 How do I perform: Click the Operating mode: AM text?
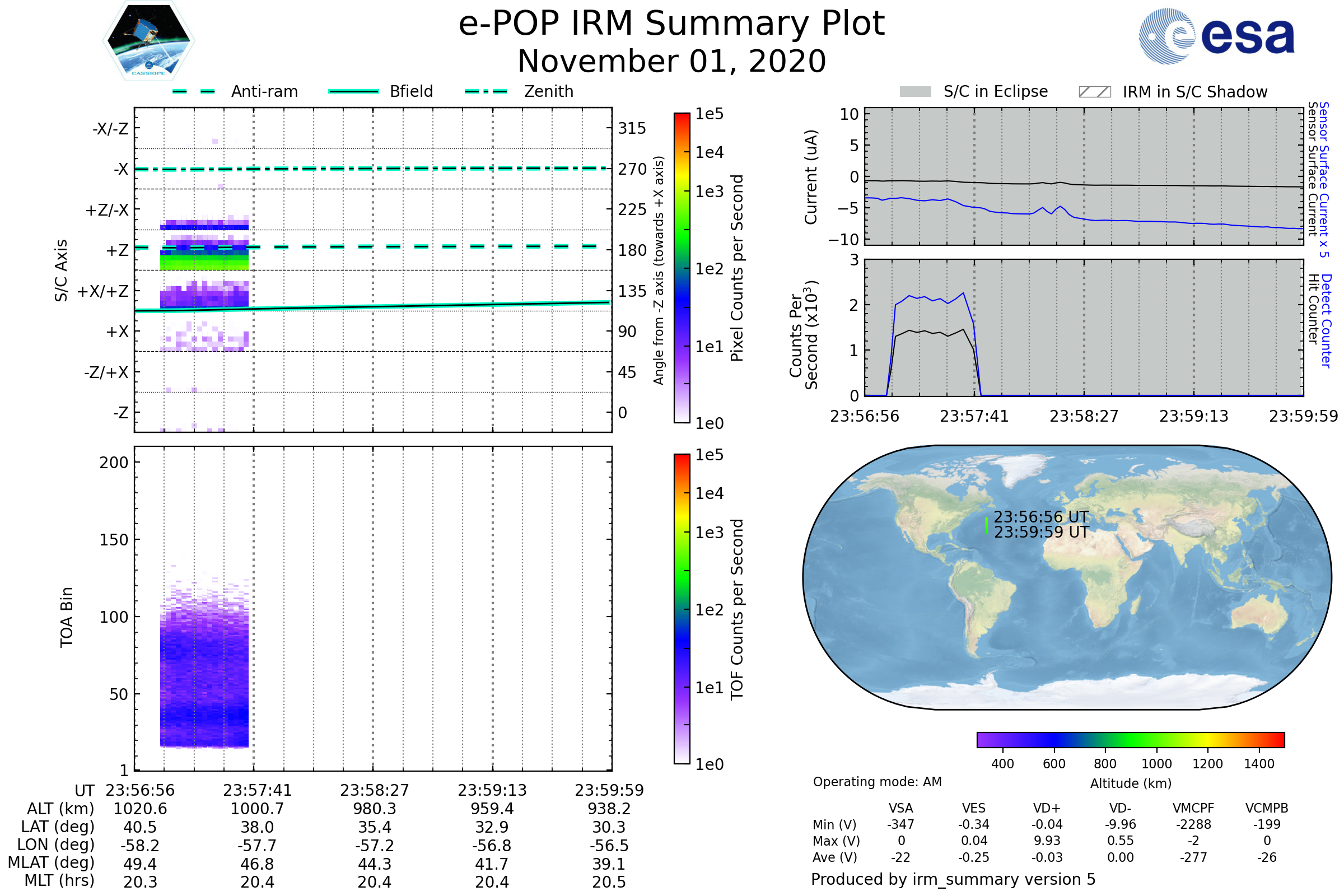(877, 782)
